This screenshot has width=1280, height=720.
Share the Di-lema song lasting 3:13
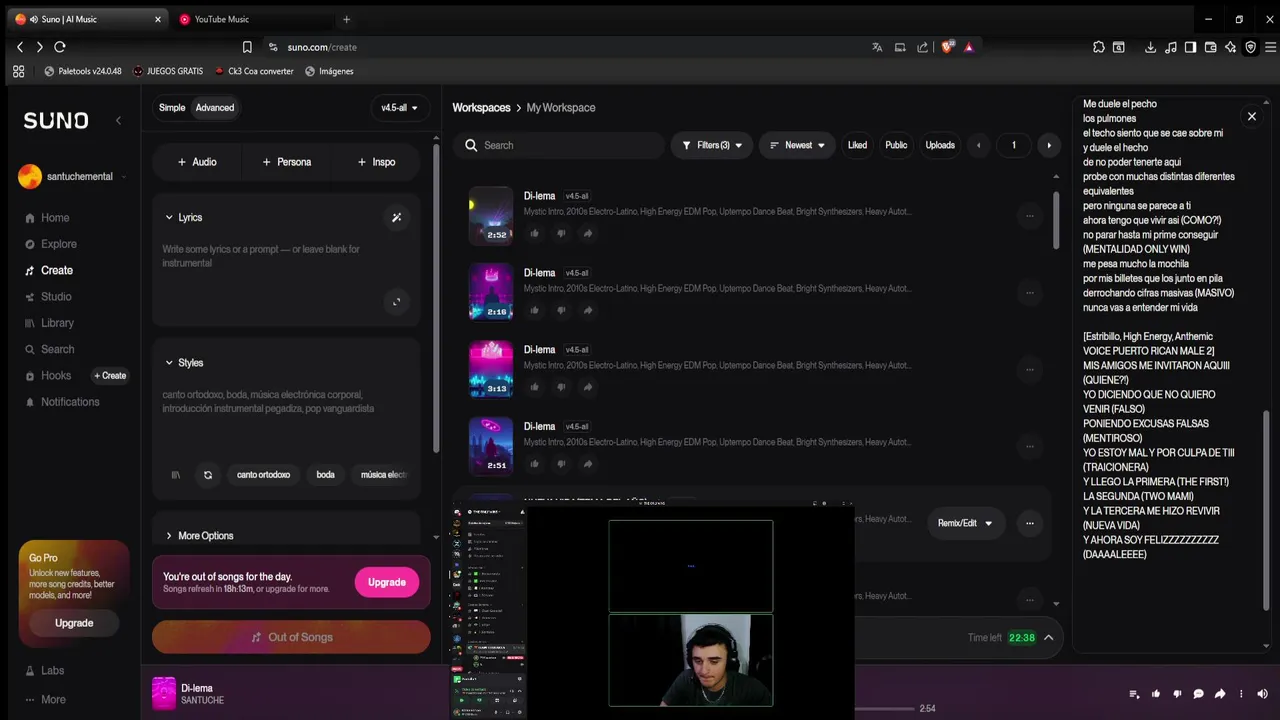tap(588, 387)
